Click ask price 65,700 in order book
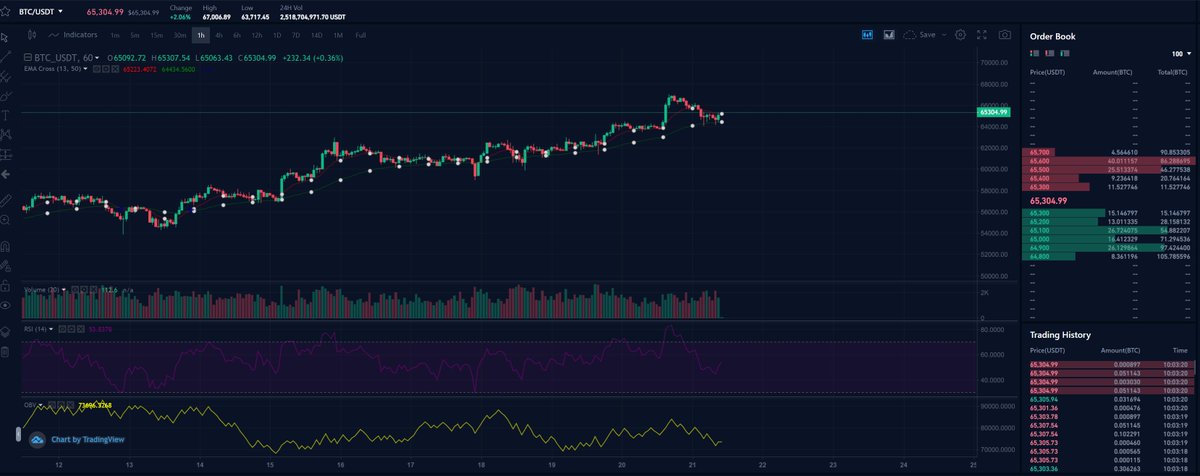 coord(1040,151)
